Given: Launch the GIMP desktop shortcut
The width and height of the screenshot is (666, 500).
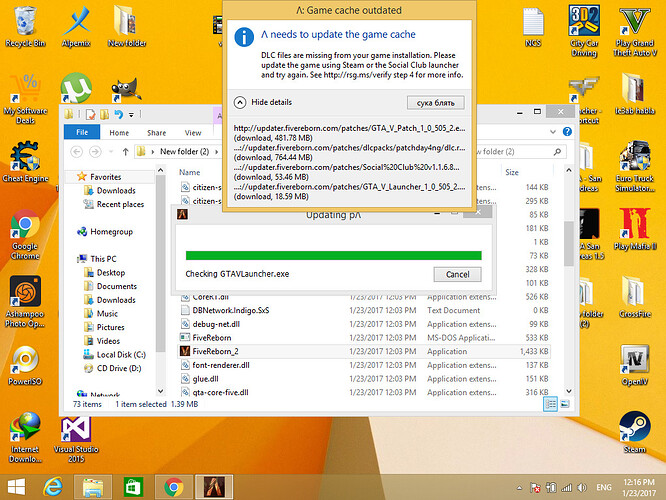Looking at the screenshot, I should coord(126,89).
